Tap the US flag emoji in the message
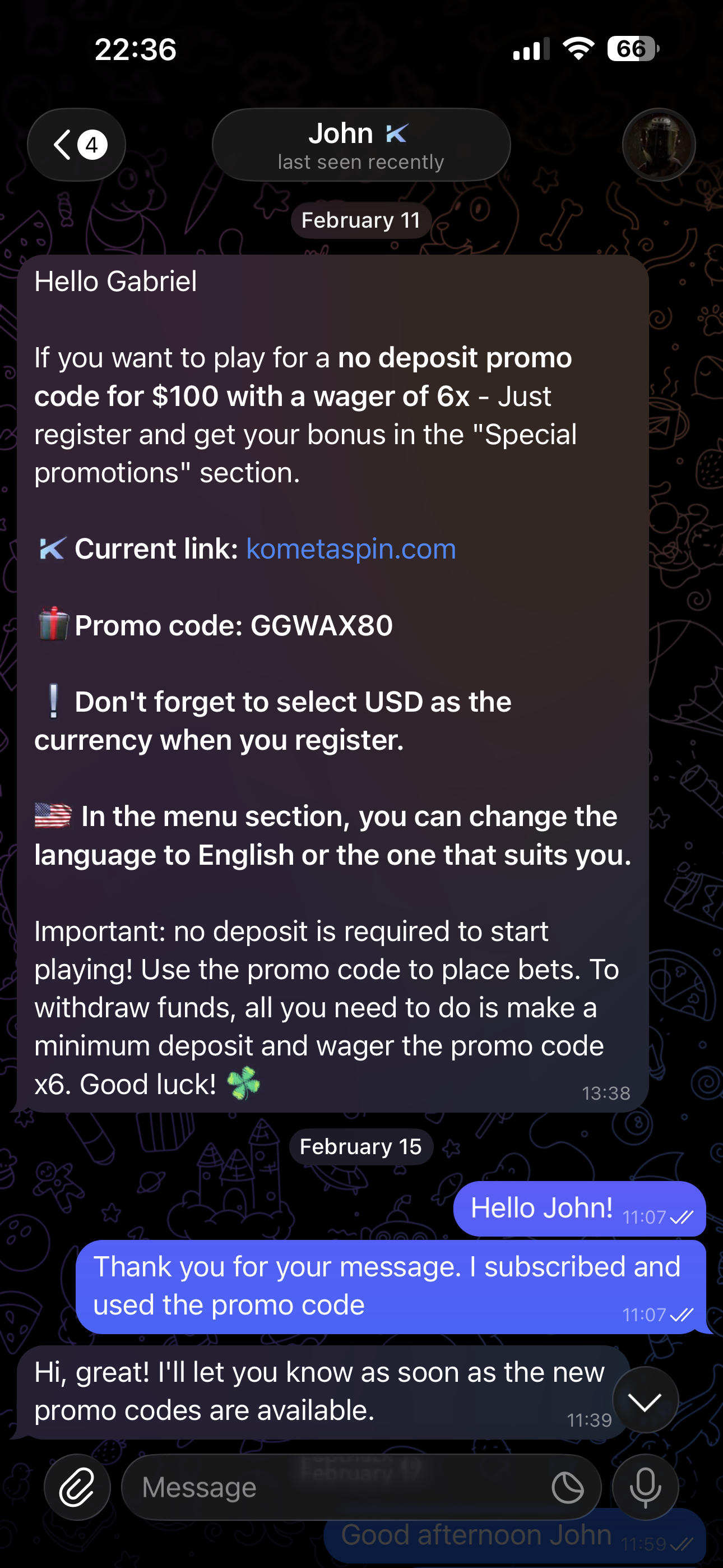723x1568 pixels. [x=53, y=815]
